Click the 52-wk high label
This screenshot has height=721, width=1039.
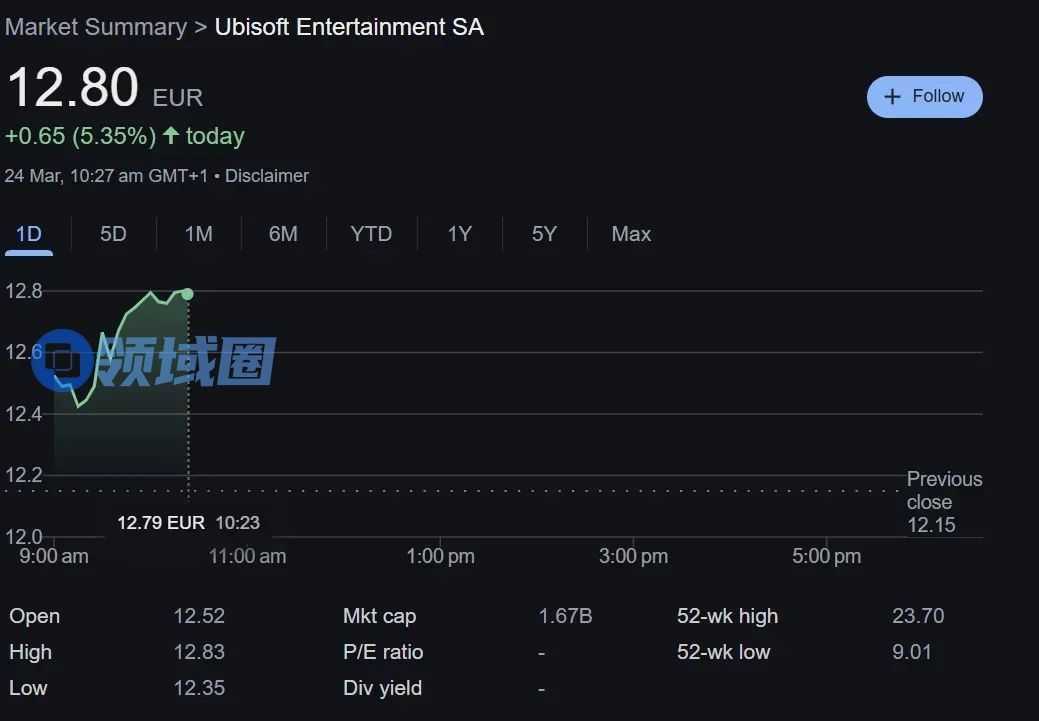pos(727,616)
